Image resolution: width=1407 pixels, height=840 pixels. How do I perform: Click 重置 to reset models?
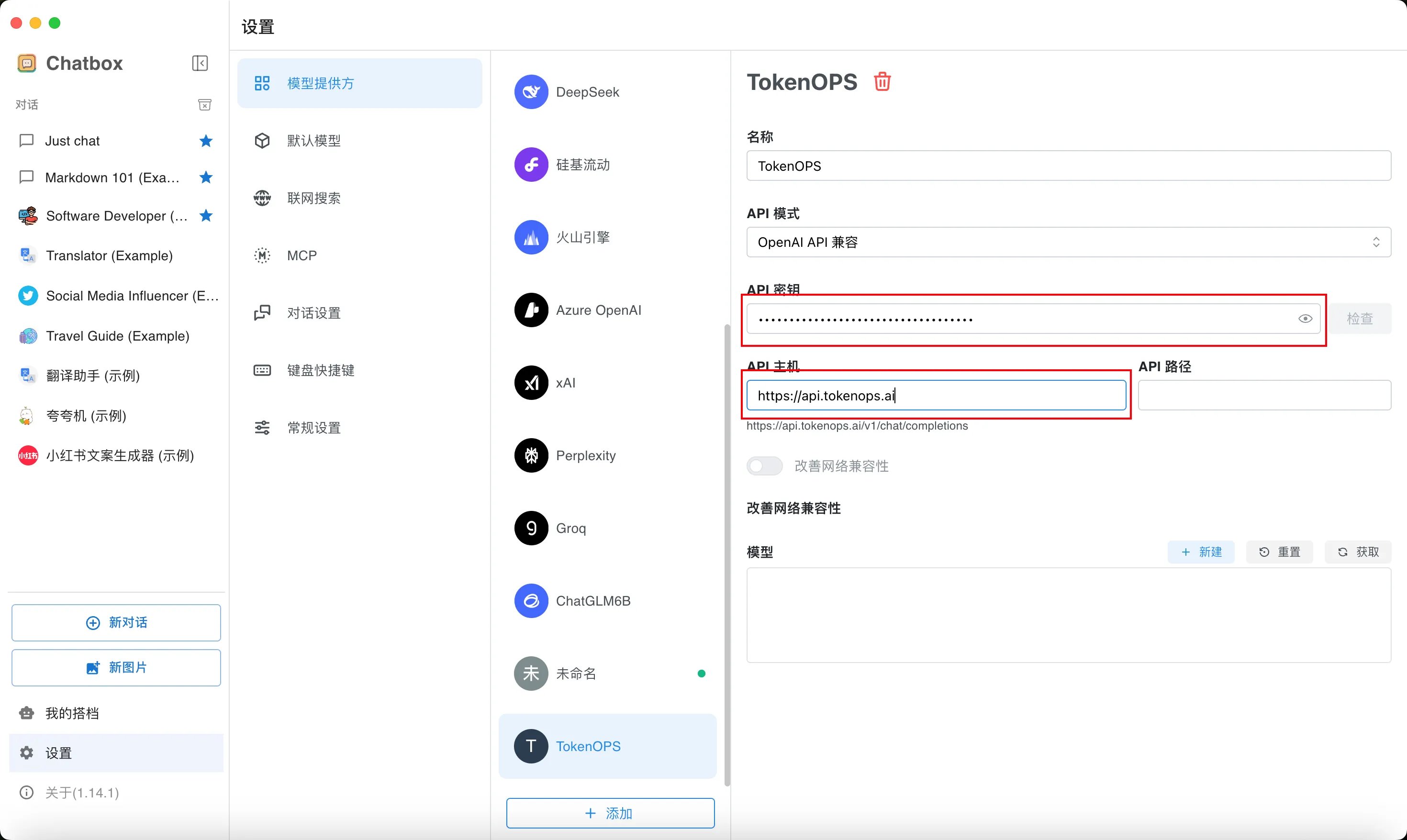click(x=1280, y=552)
